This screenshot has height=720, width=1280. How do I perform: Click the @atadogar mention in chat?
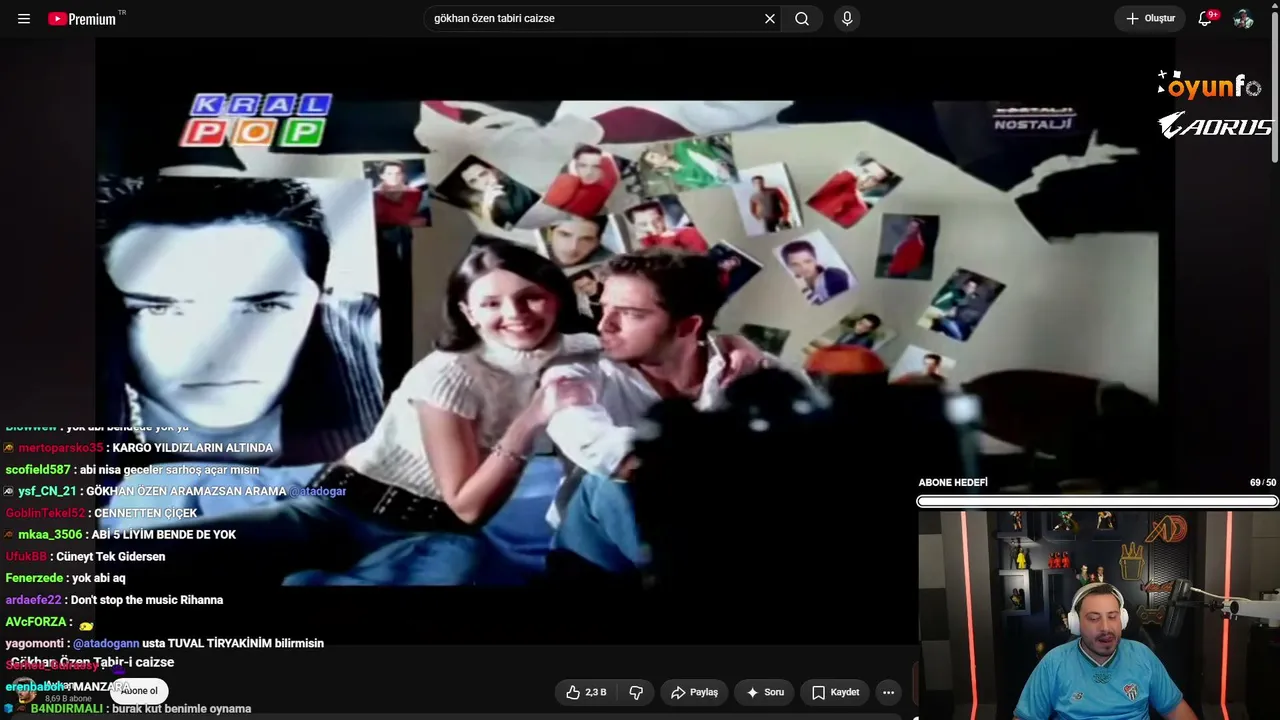click(318, 492)
